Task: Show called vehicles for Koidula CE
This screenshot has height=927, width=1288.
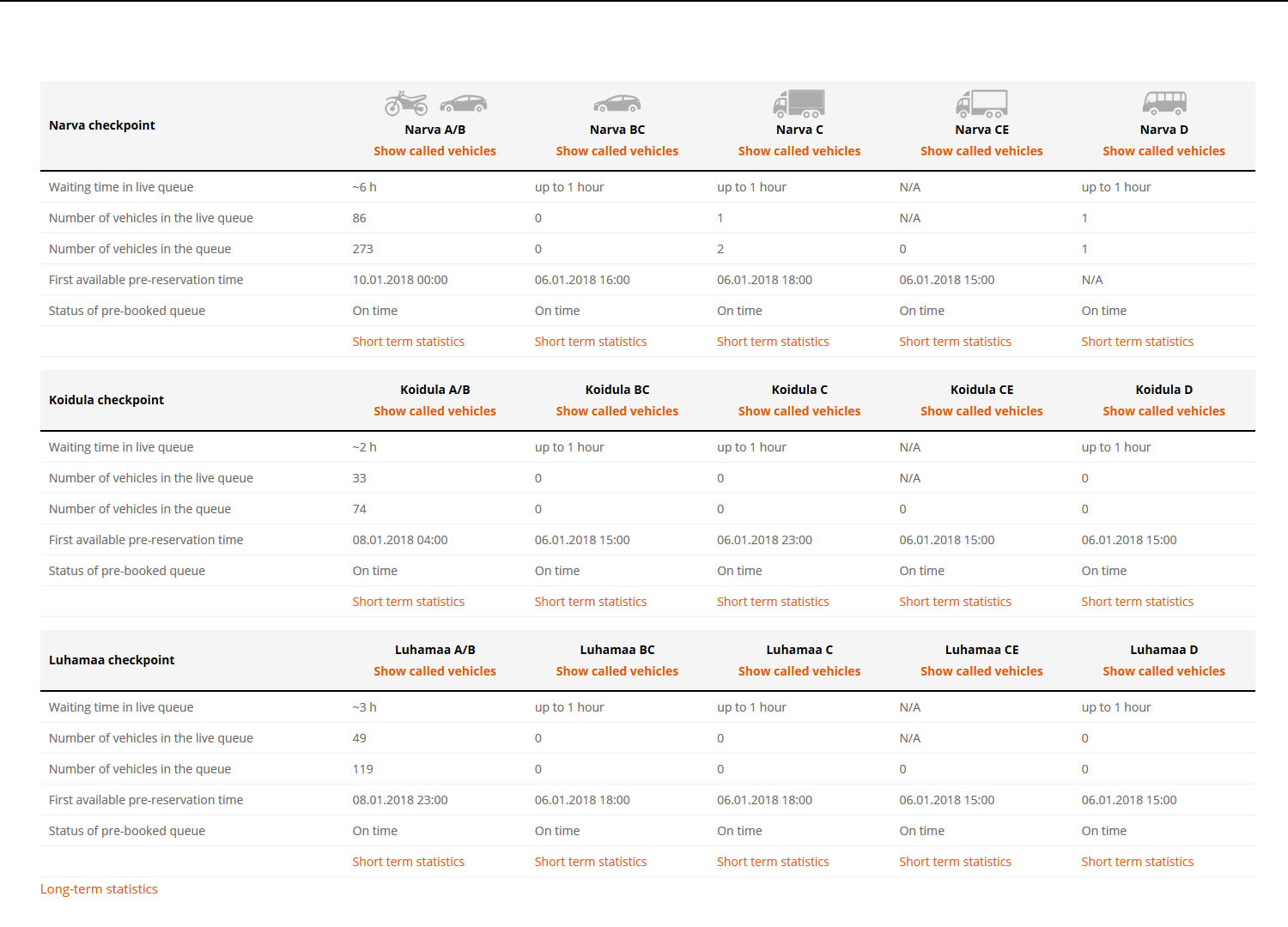Action: point(981,411)
